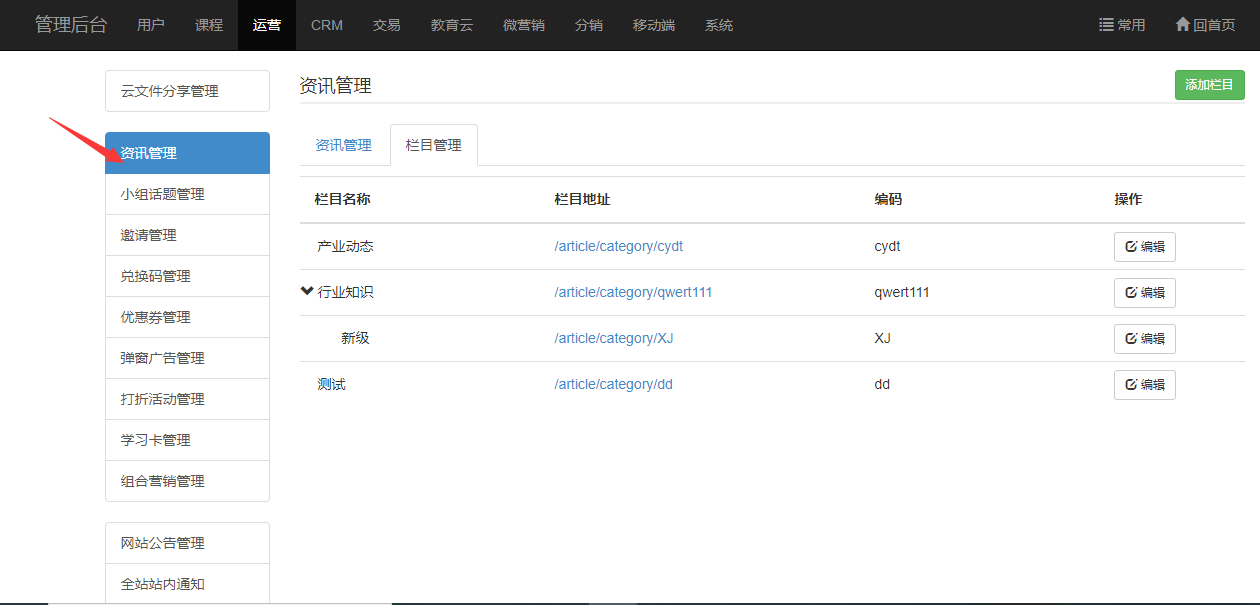Open the /article/category/dd link
Screen dimensions: 1260x605
click(x=613, y=384)
